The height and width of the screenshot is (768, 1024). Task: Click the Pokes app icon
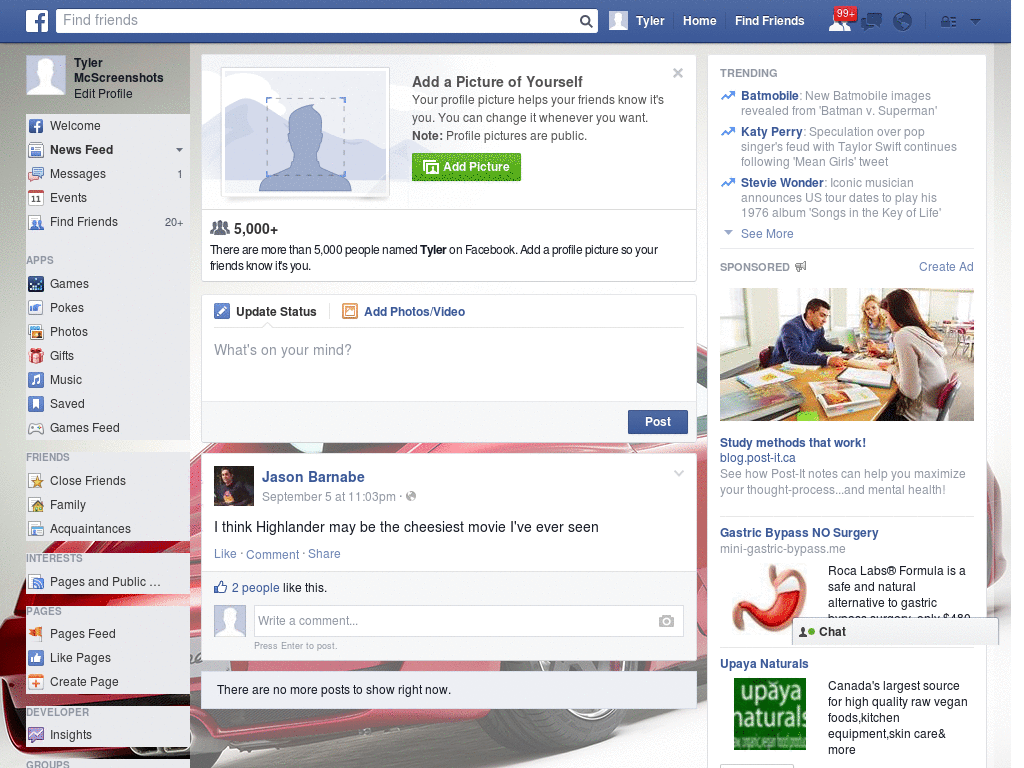coord(36,308)
